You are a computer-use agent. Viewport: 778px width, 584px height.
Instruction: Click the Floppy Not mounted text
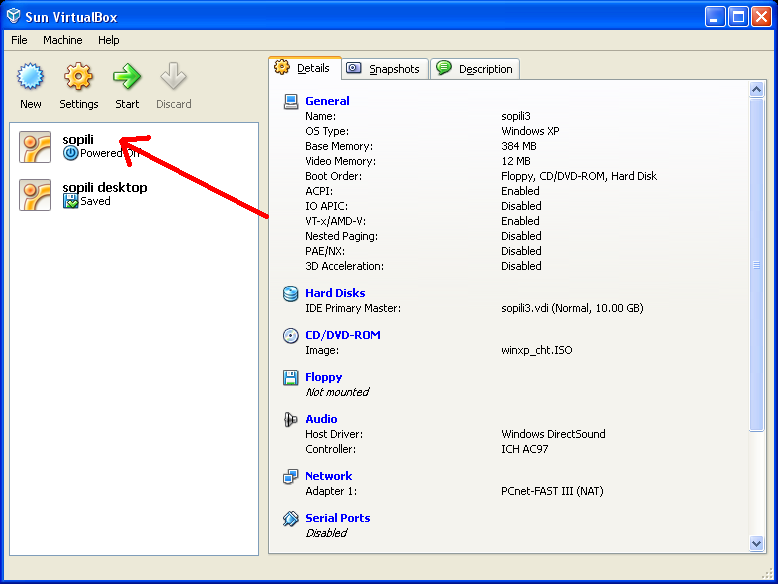tap(337, 392)
